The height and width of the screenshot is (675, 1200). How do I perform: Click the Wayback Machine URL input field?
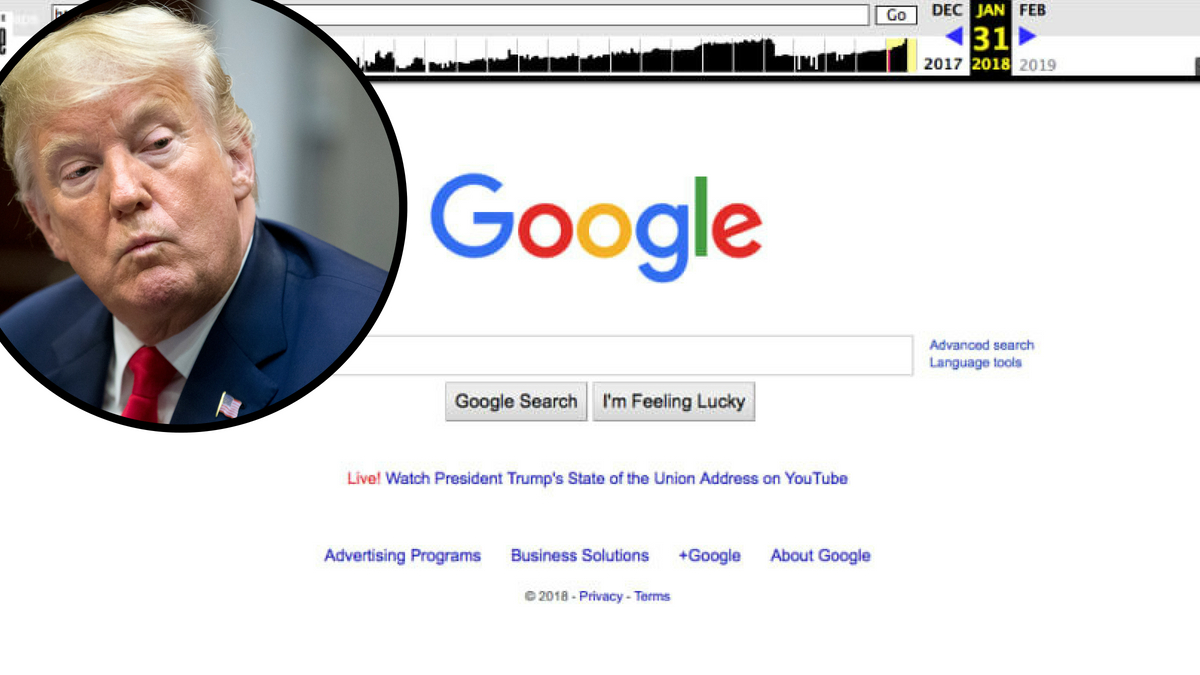pos(460,15)
